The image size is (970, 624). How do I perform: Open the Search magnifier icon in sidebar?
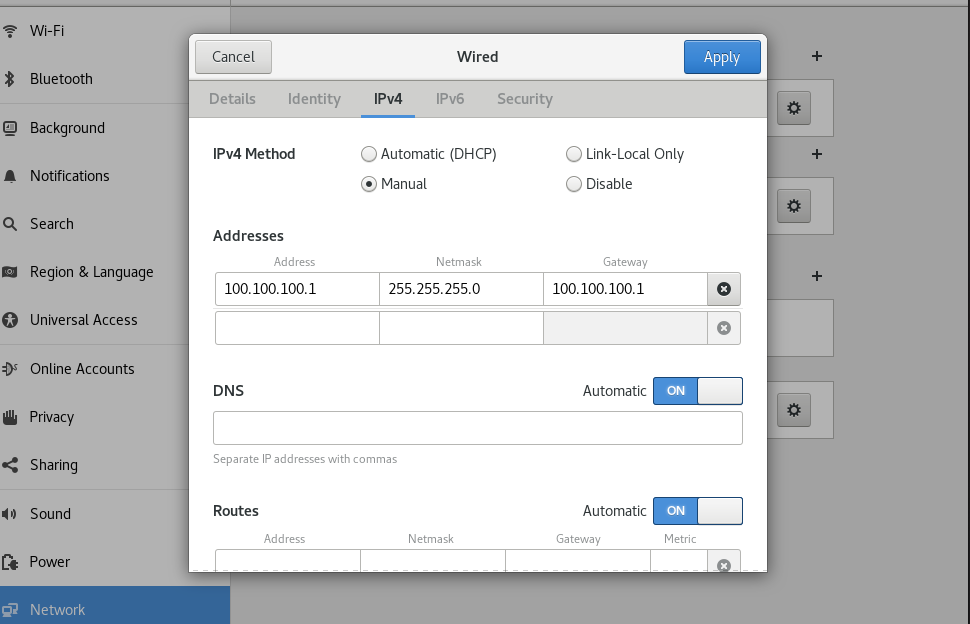[9, 224]
